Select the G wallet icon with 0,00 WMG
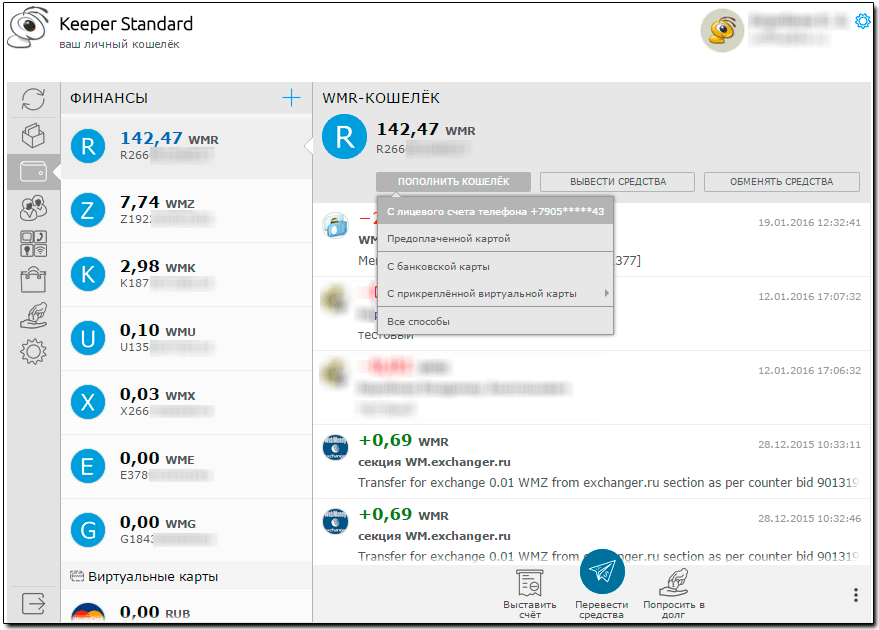 tap(88, 530)
